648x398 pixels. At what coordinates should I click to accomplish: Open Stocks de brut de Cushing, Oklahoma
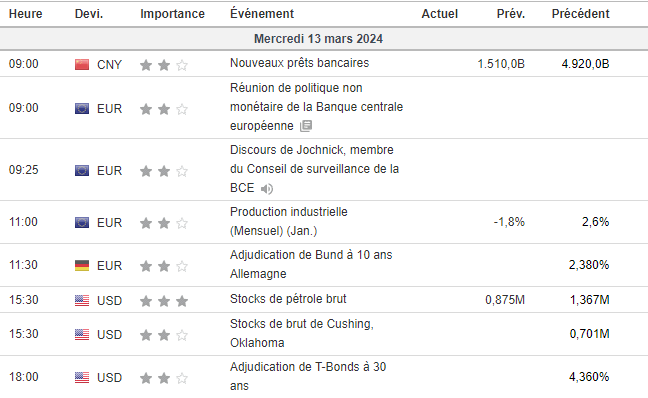(302, 333)
